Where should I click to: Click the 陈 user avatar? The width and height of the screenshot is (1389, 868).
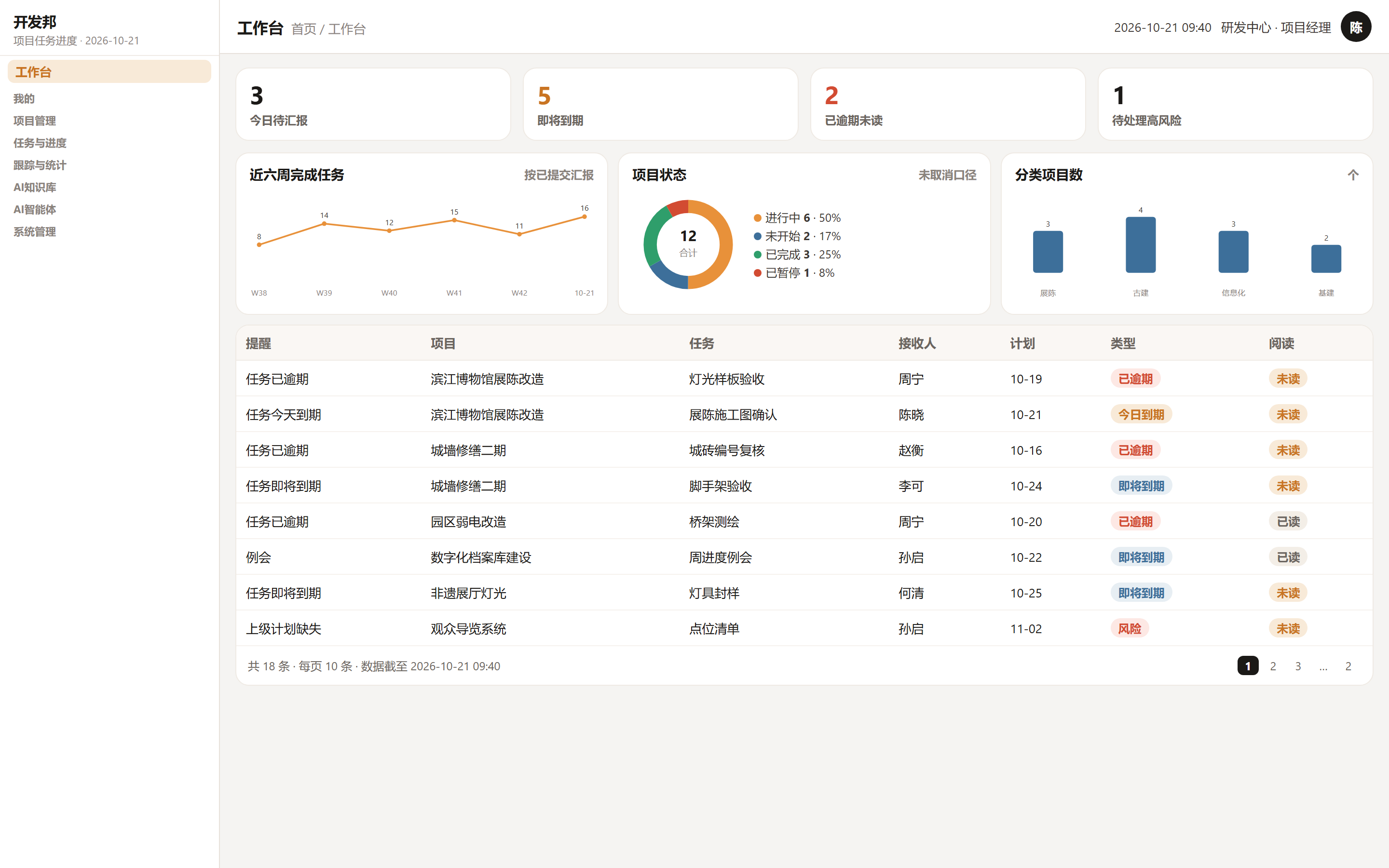[x=1356, y=27]
